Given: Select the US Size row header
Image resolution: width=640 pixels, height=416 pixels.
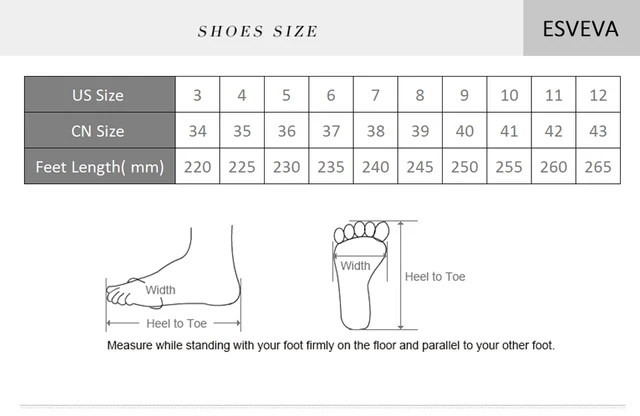Looking at the screenshot, I should tap(100, 95).
